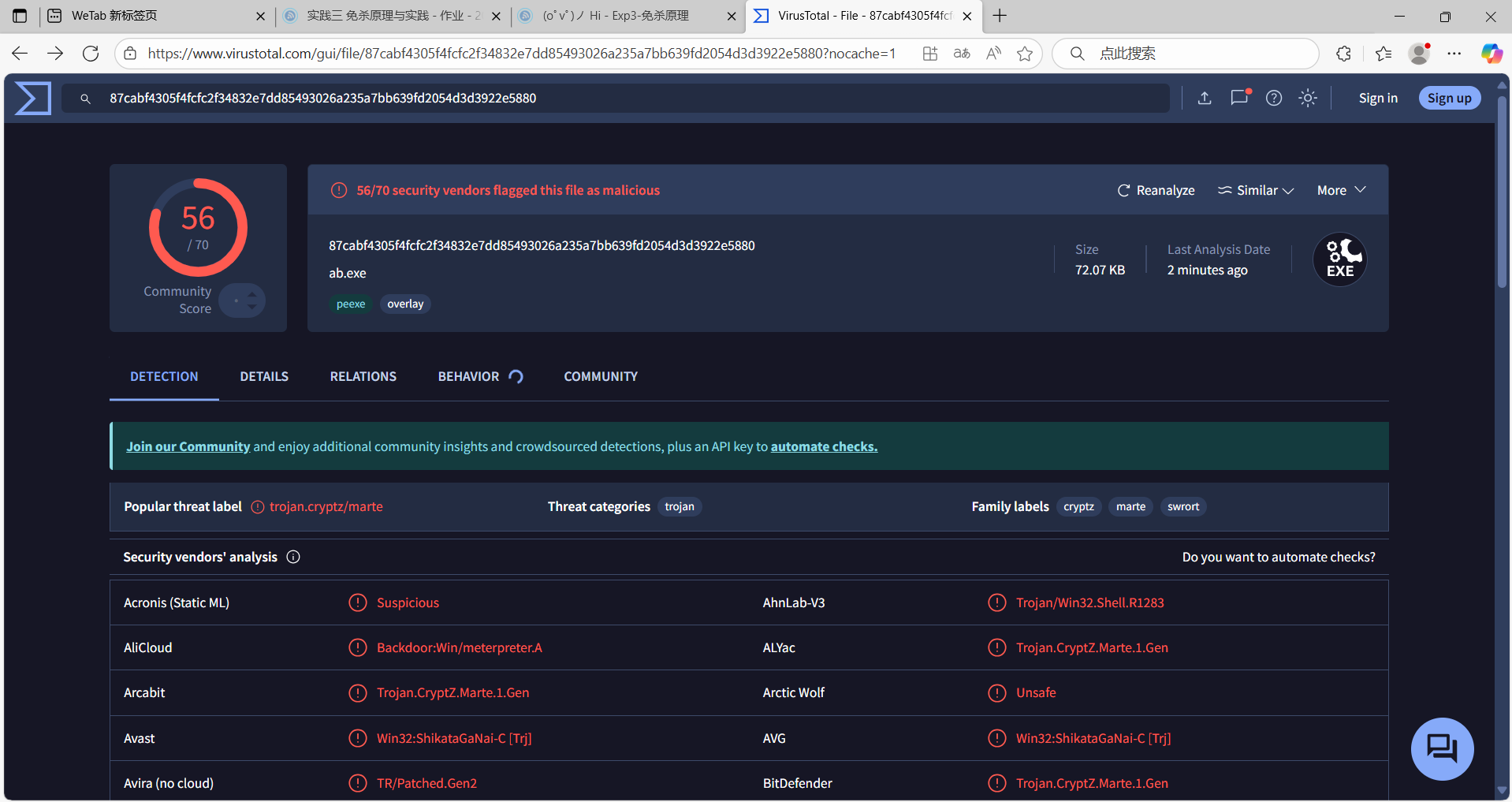Screen dimensions: 1512x802
Task: Click the browser address bar URL
Action: pos(522,53)
